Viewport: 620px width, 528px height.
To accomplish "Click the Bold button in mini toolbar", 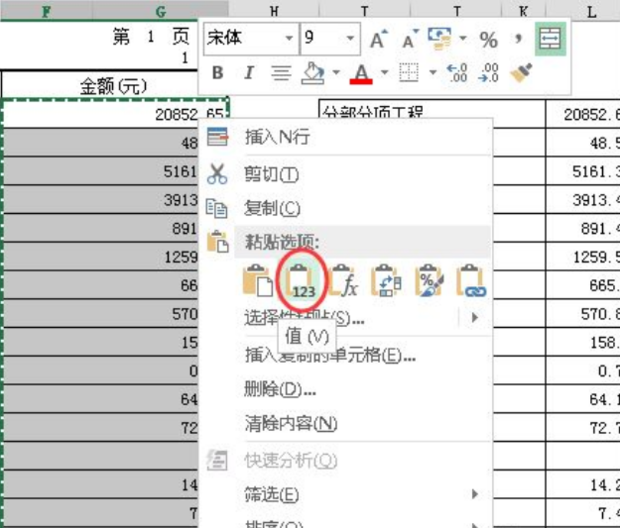I will (x=217, y=73).
